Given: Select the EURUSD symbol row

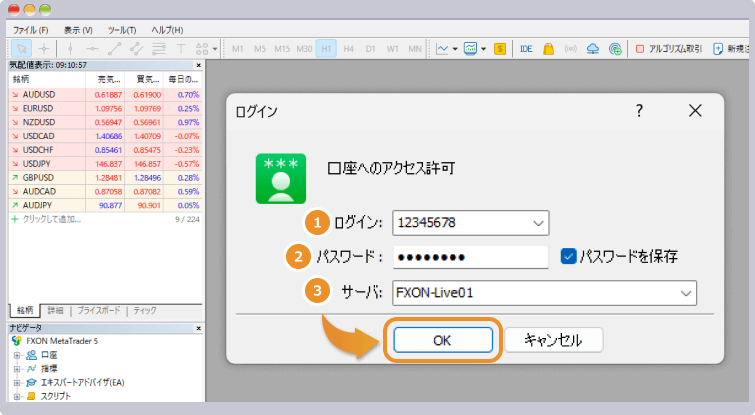Looking at the screenshot, I should click(105, 108).
